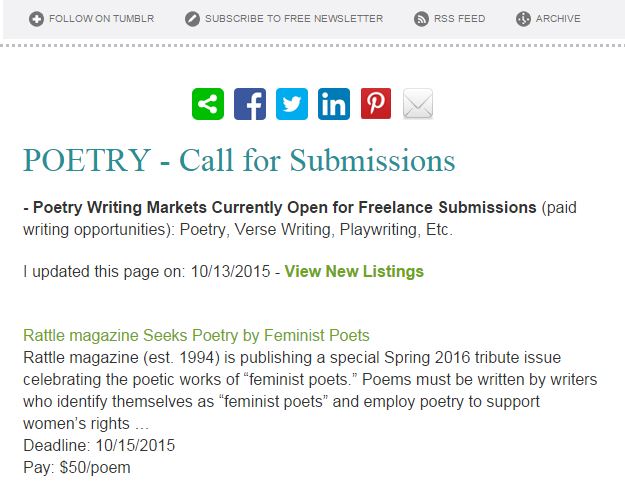
Task: Share the page via Twitter icon
Action: pos(292,105)
